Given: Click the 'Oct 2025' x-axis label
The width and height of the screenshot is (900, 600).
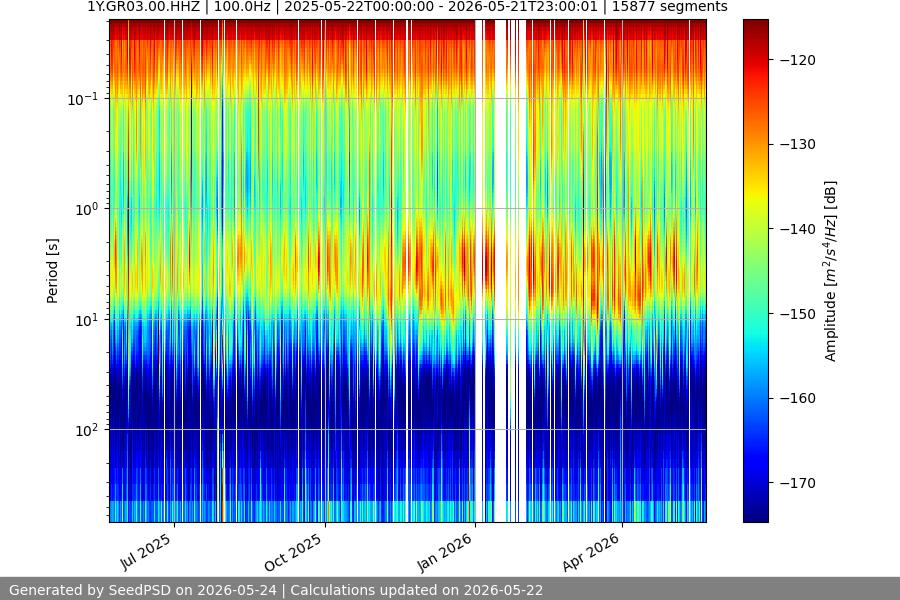Looking at the screenshot, I should tap(293, 553).
